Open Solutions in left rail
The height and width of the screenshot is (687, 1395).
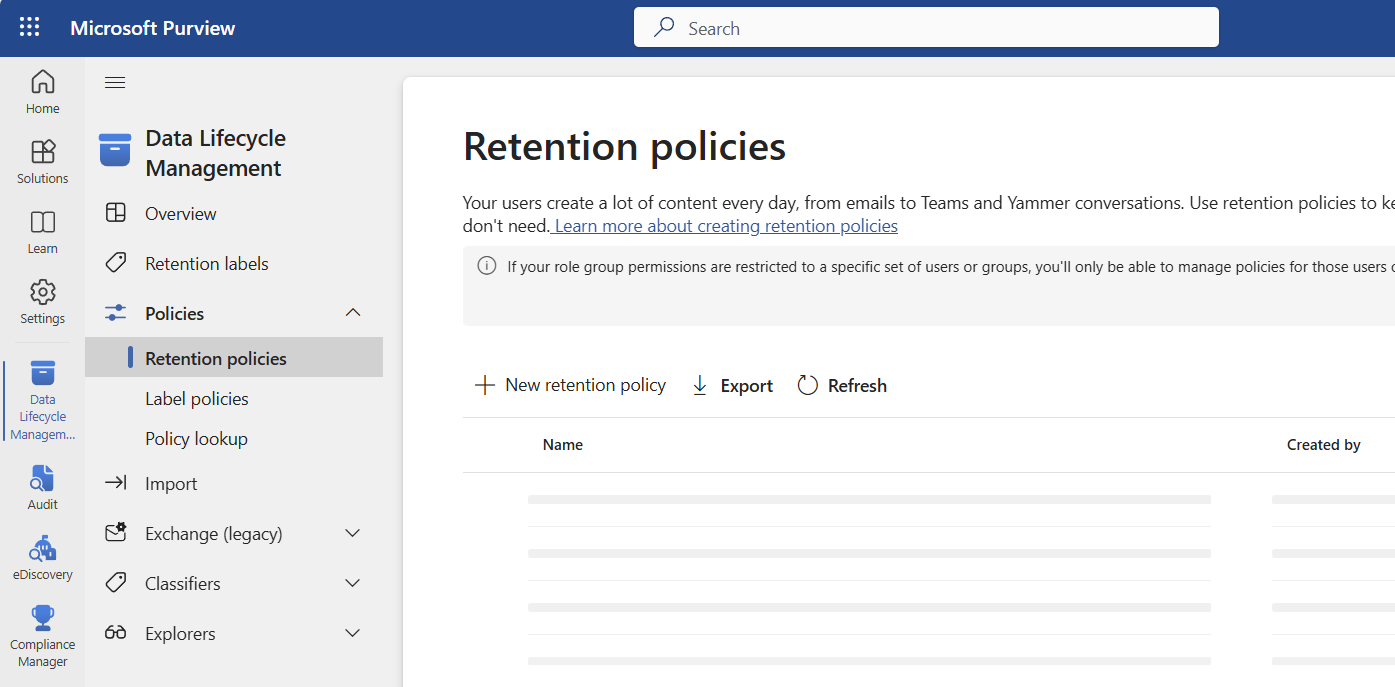[x=43, y=162]
